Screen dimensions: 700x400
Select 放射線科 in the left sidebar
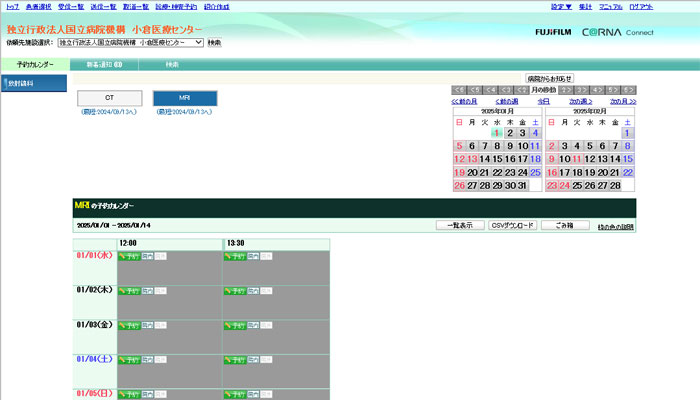pyautogui.click(x=34, y=83)
